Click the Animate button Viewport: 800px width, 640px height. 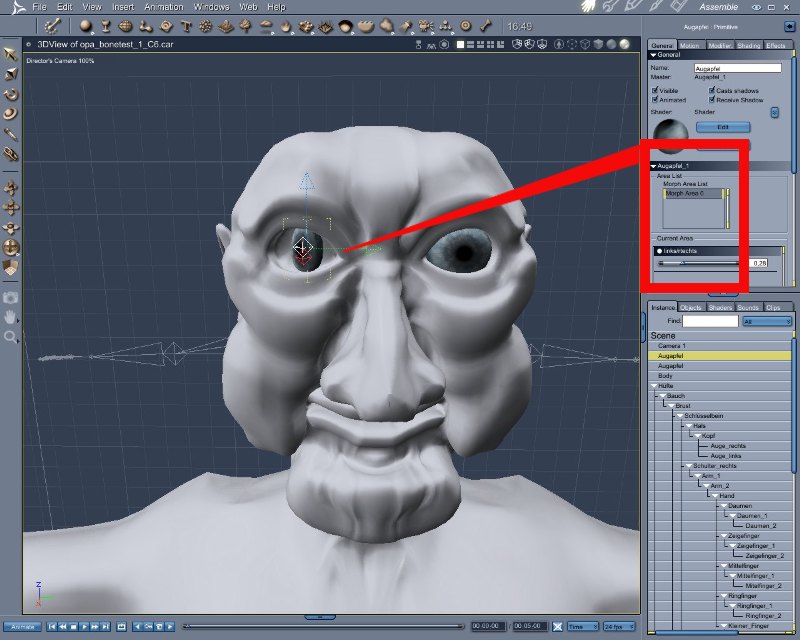22,626
